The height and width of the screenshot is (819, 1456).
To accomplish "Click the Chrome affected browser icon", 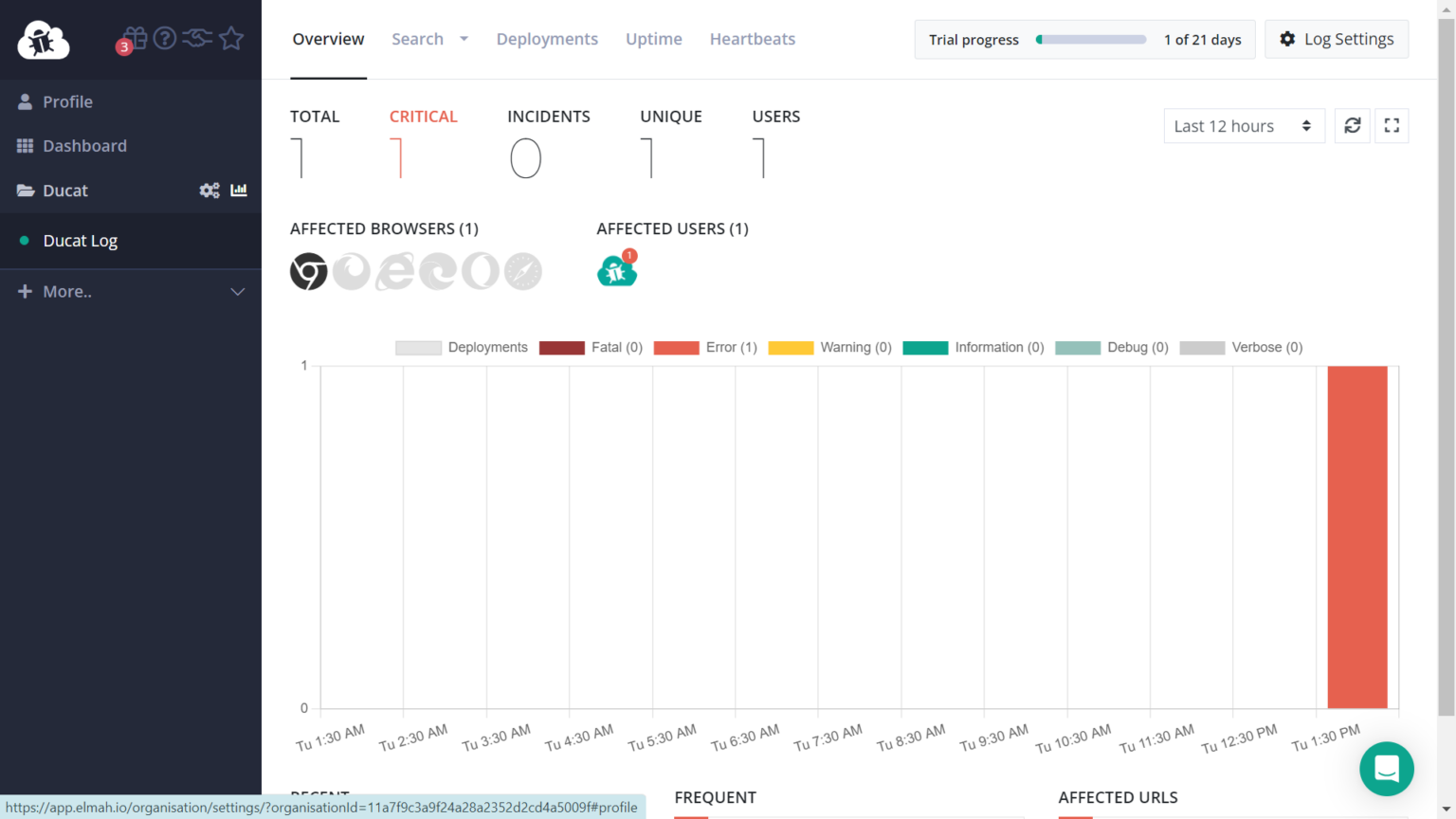I will [308, 272].
